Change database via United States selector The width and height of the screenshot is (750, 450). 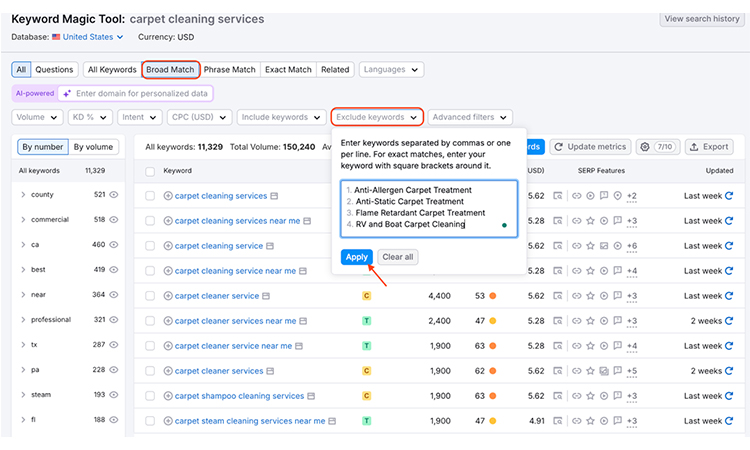(93, 37)
